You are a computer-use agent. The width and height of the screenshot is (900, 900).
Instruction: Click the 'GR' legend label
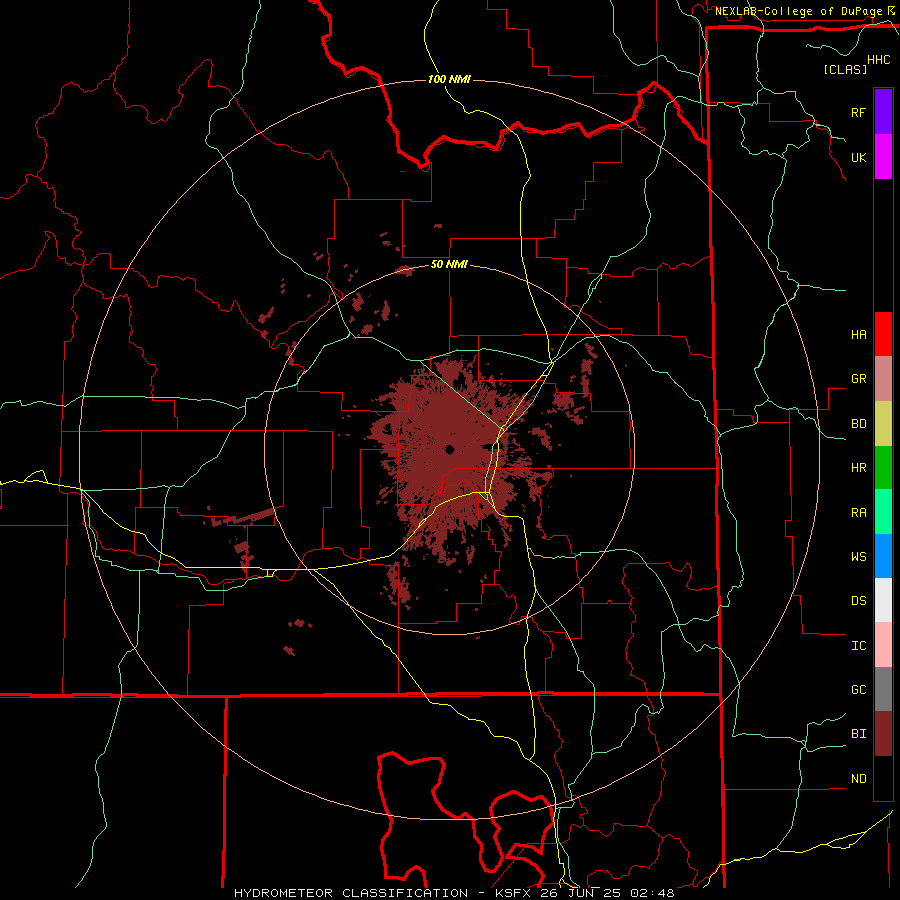[x=858, y=379]
